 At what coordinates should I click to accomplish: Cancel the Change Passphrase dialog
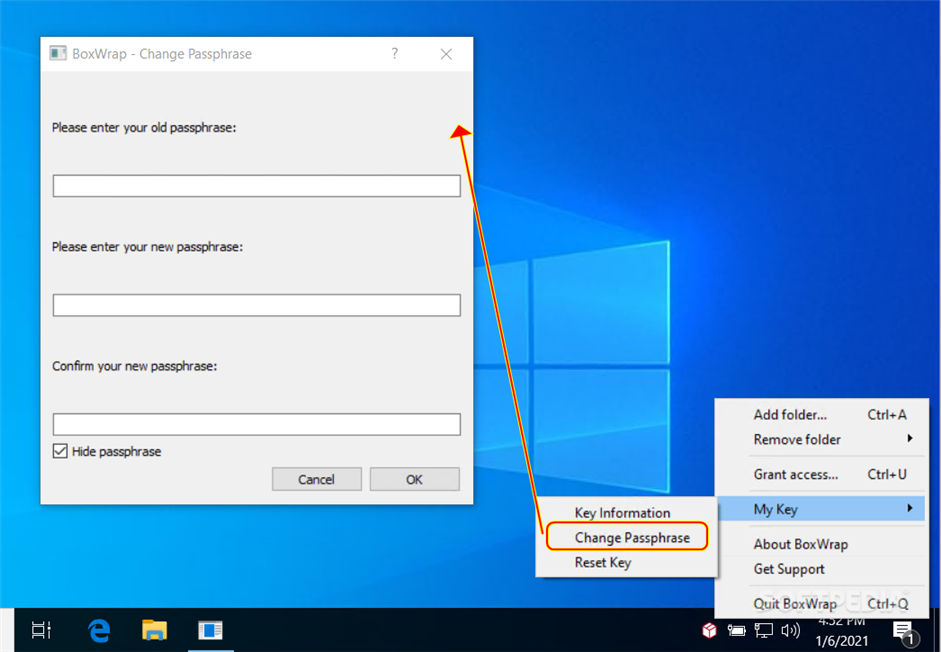316,479
